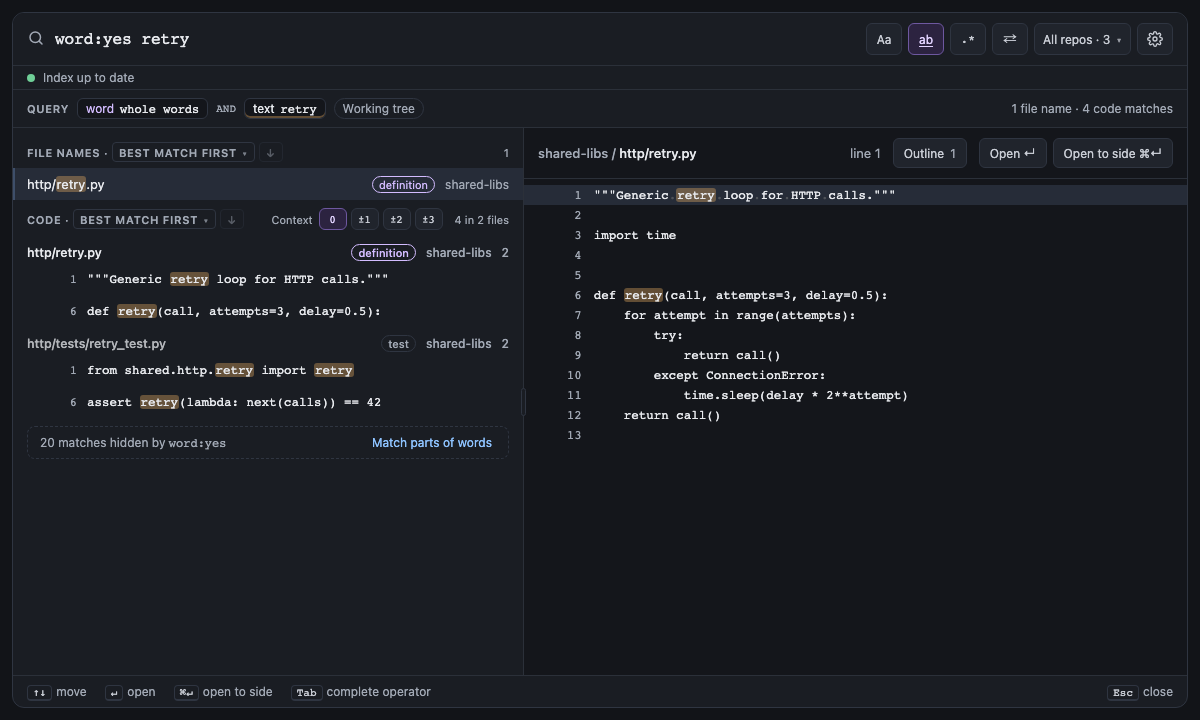
Task: Click the pane splitter handle
Action: 523,402
